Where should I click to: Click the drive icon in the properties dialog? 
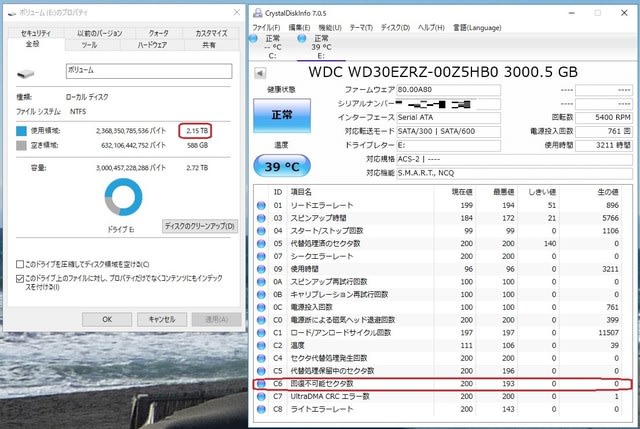coord(26,74)
